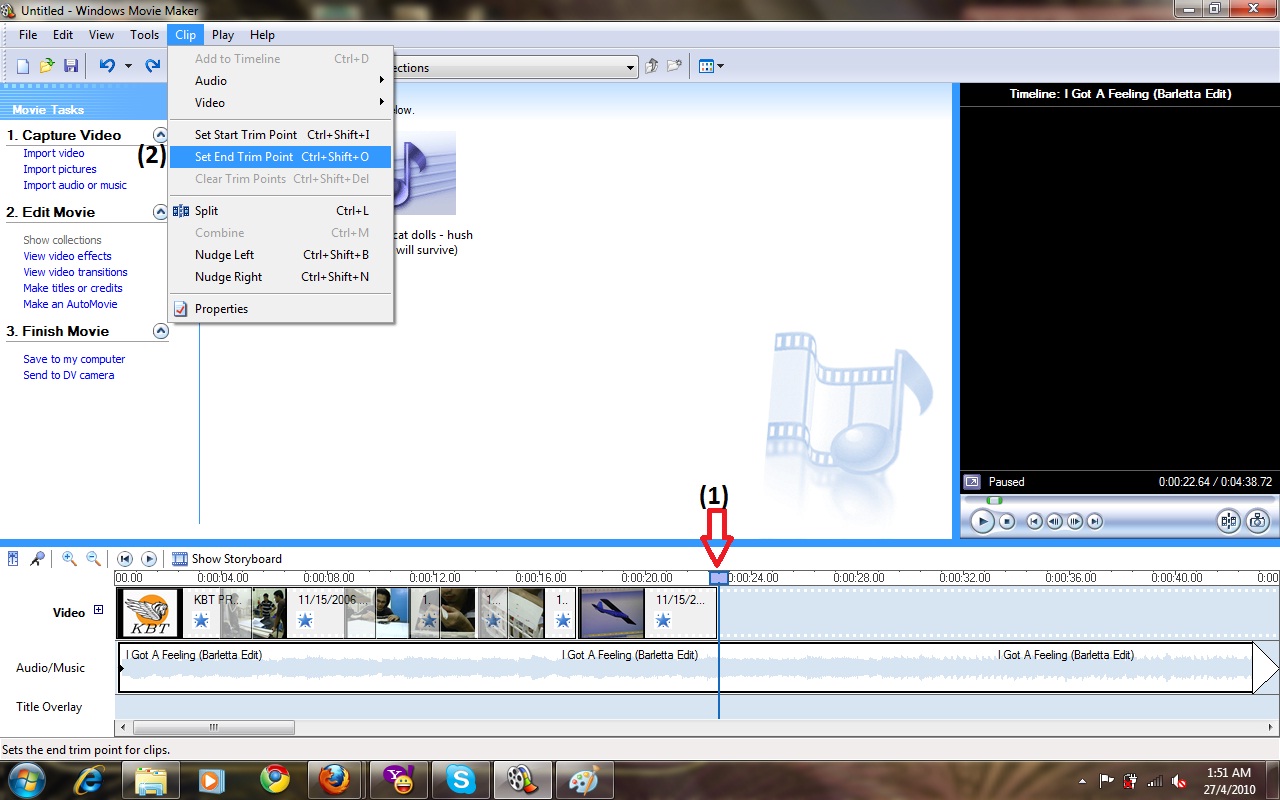
Task: Create a new project via toolbar icon
Action: (x=23, y=66)
